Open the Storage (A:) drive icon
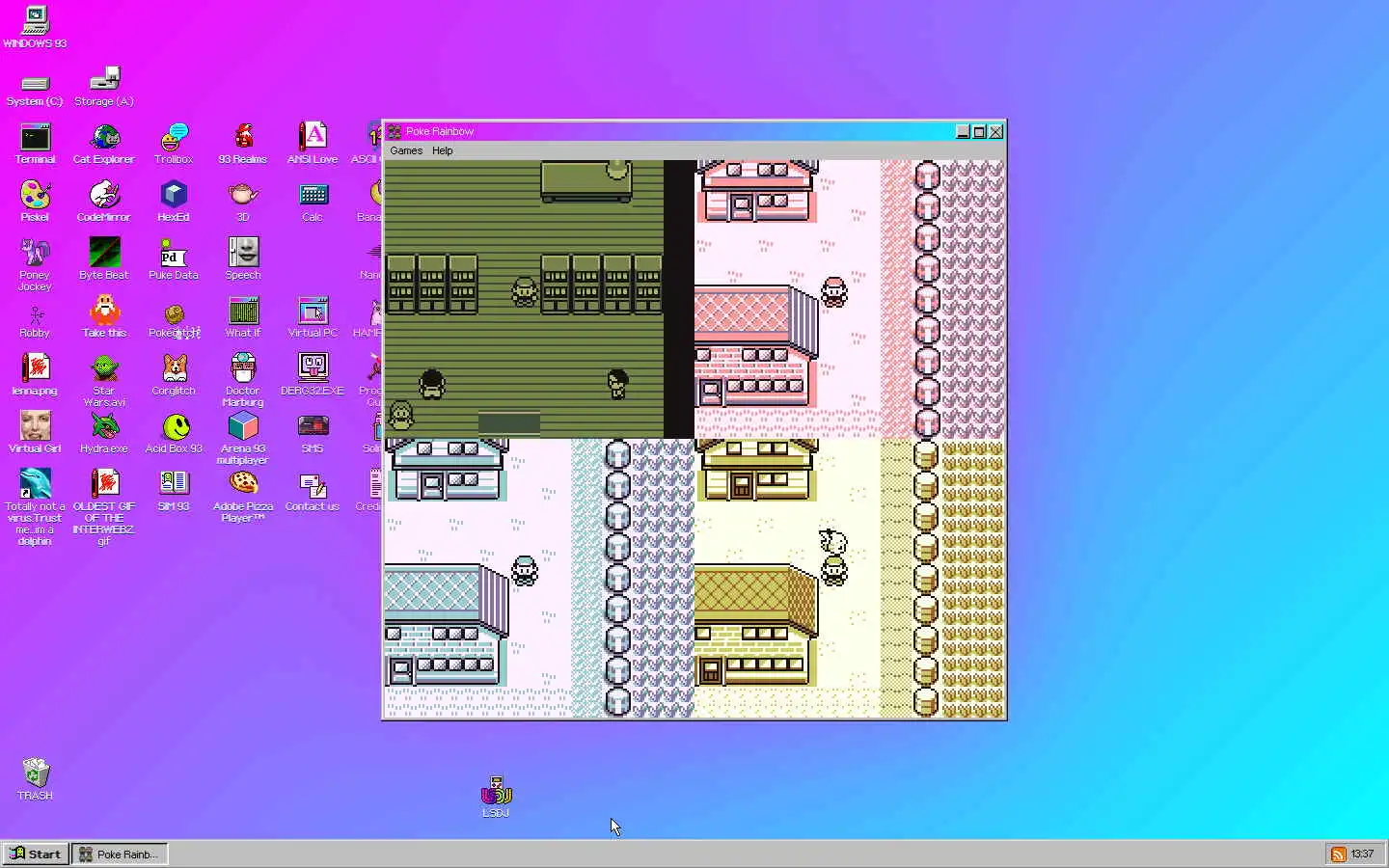1389x868 pixels. click(x=104, y=87)
